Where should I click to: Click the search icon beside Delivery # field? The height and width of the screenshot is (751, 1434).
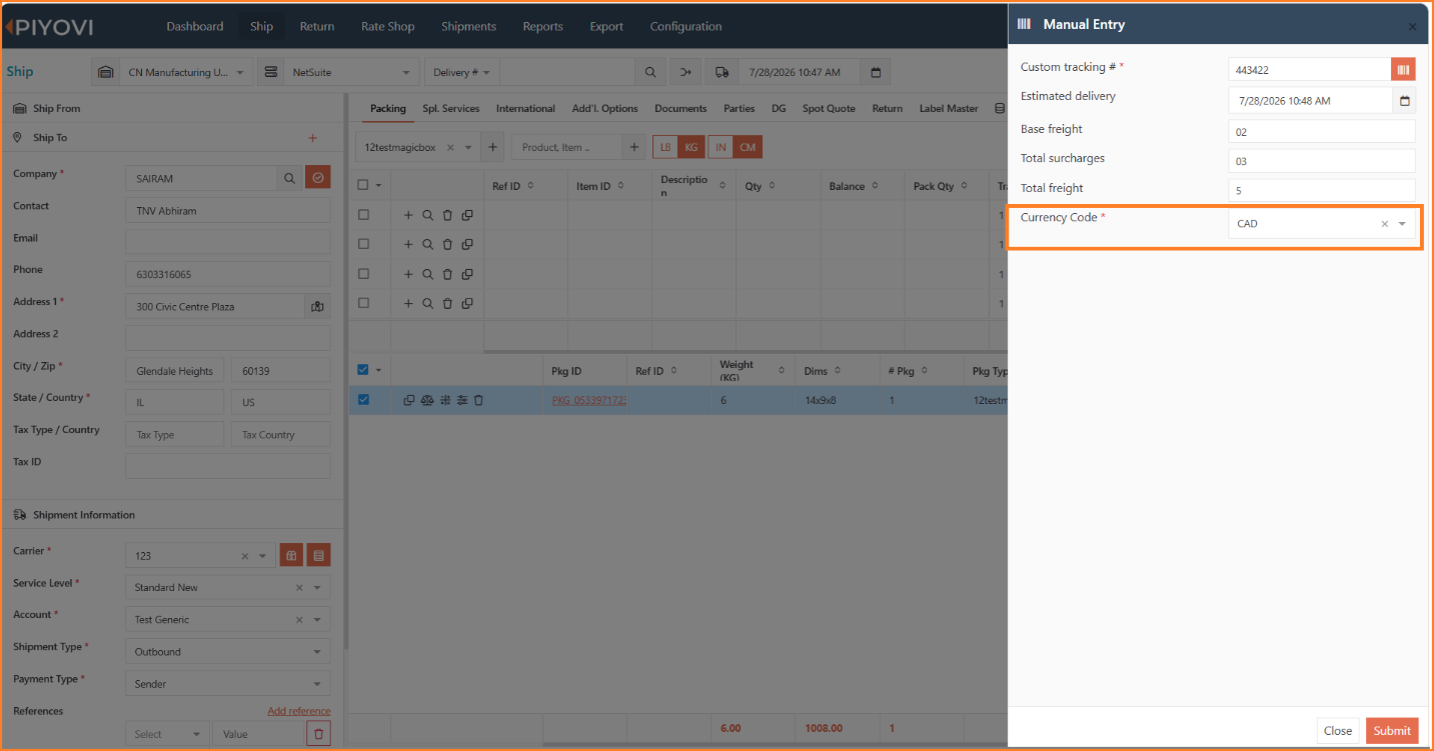(x=650, y=72)
